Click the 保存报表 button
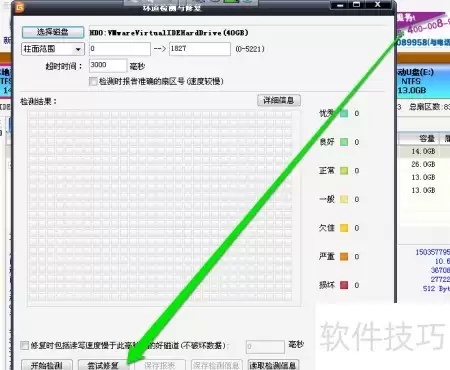Viewport: 450px width, 370px height. click(x=160, y=365)
